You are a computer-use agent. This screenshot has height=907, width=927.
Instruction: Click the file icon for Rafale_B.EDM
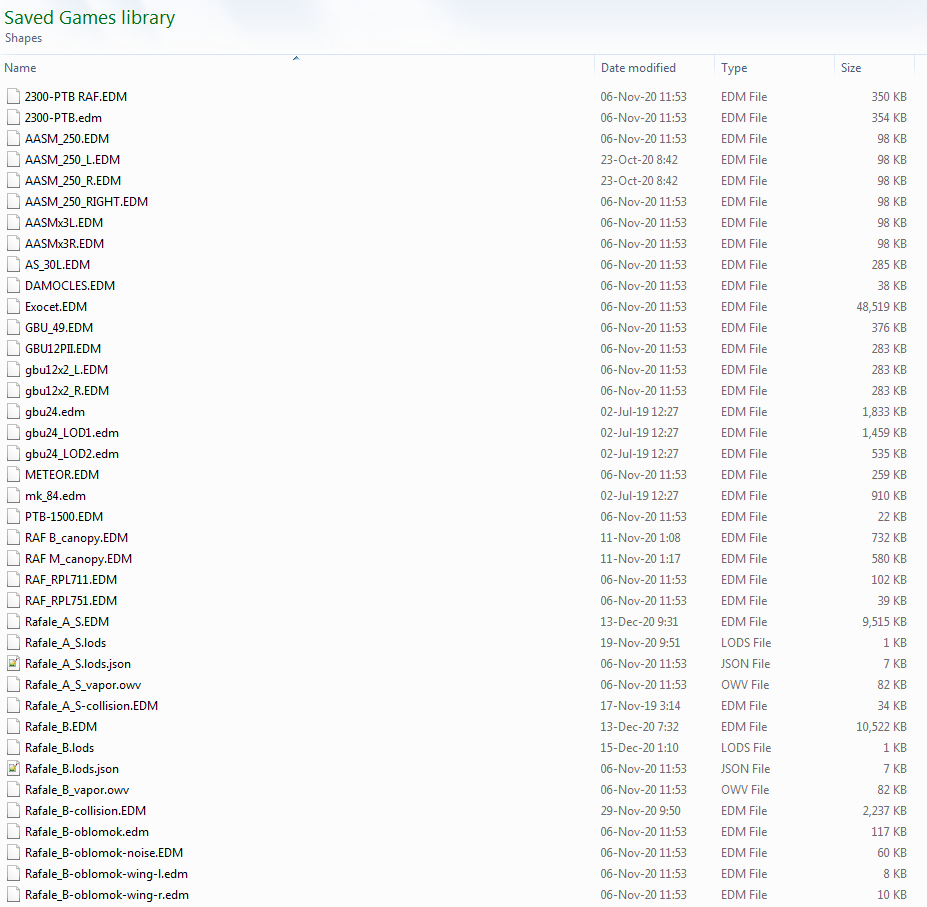13,727
